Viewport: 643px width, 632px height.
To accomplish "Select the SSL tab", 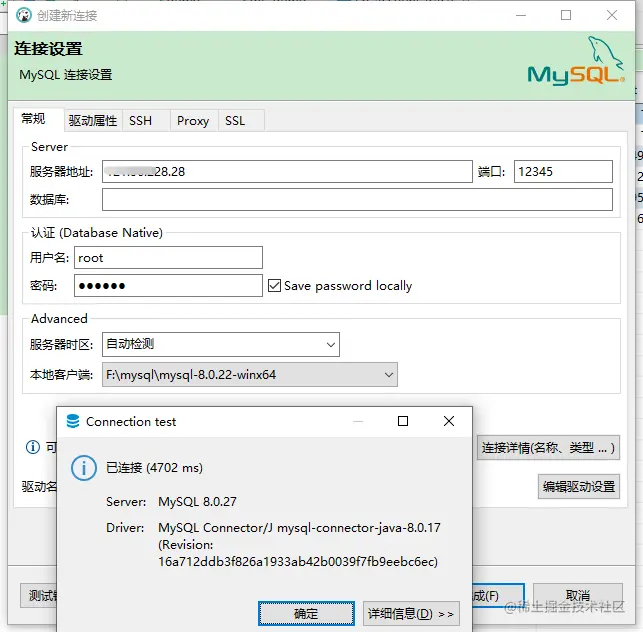I will point(241,121).
